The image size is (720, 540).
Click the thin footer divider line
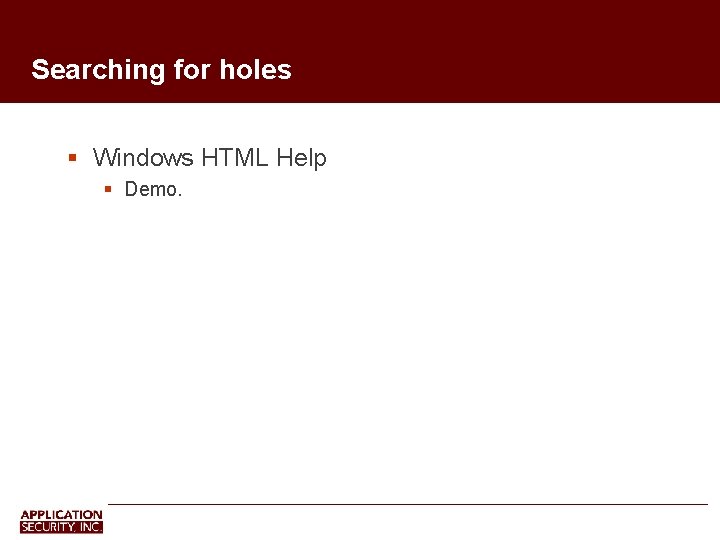408,504
